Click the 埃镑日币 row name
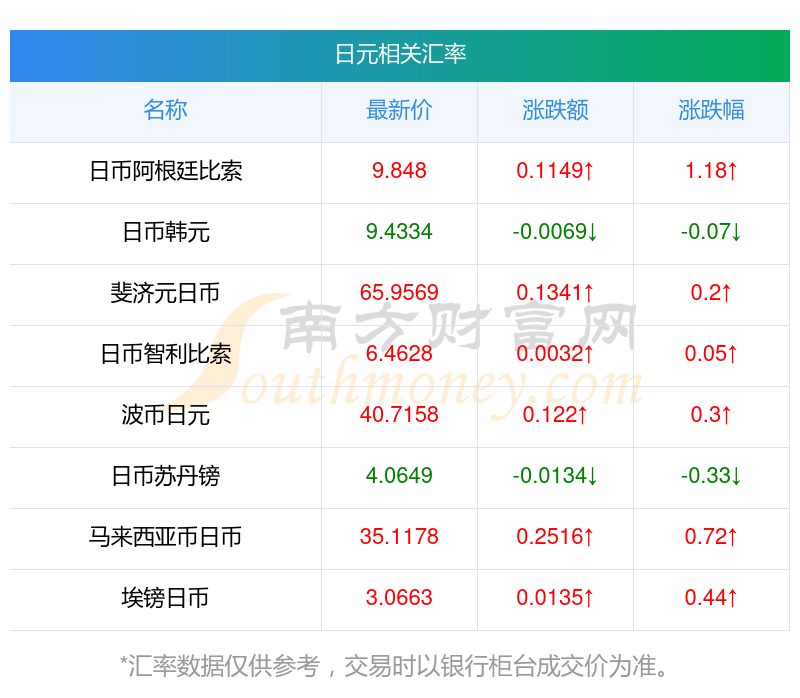The image size is (800, 698). click(x=165, y=598)
